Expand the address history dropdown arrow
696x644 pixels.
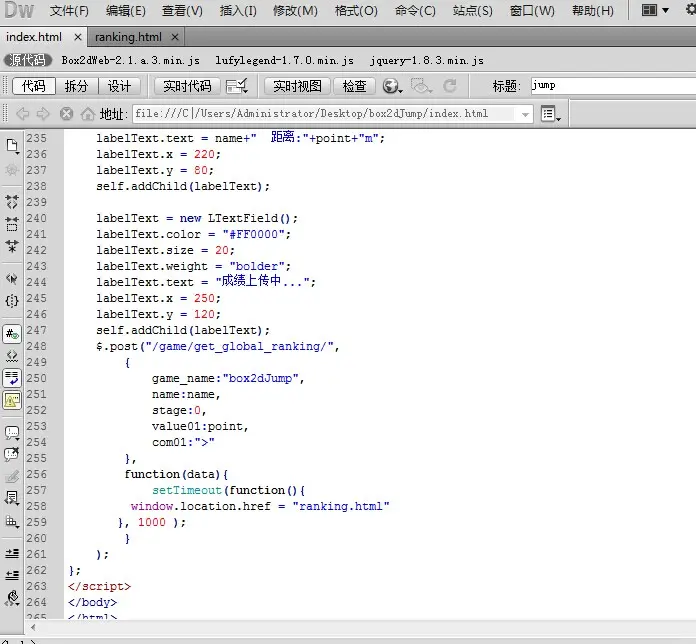(526, 115)
